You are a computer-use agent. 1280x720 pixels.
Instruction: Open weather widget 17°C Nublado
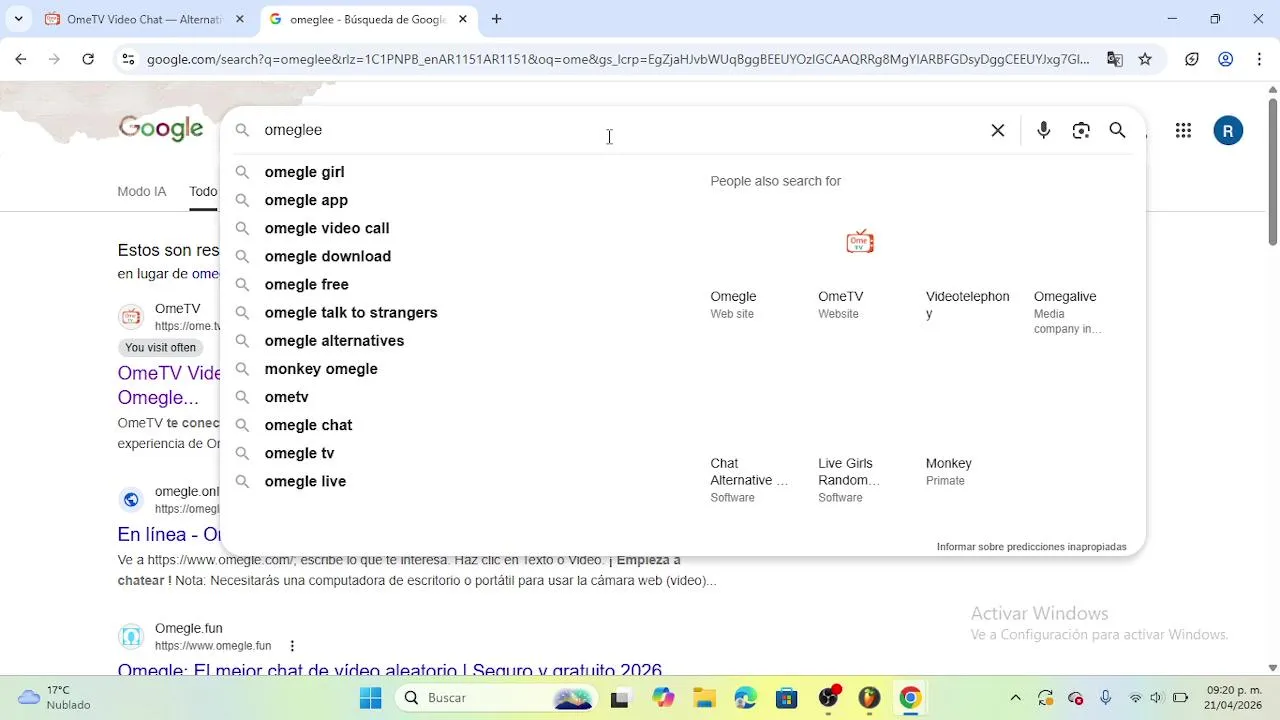pos(55,698)
